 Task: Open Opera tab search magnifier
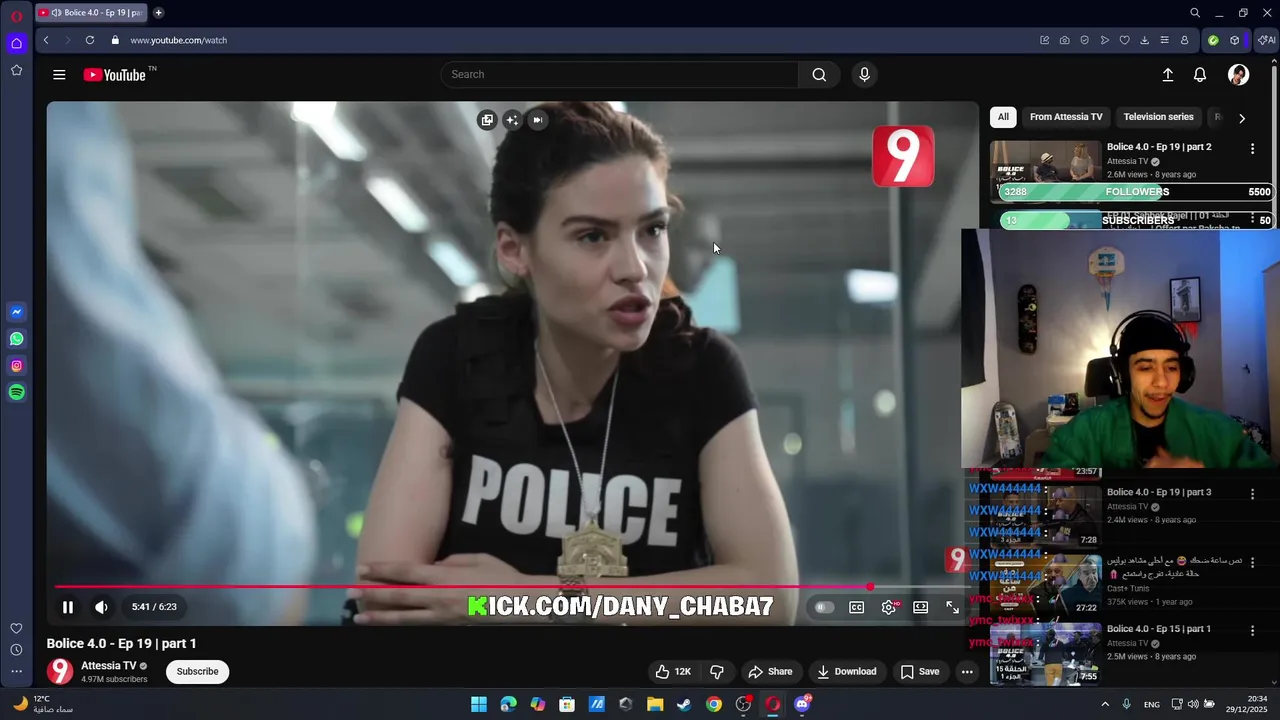click(1195, 13)
